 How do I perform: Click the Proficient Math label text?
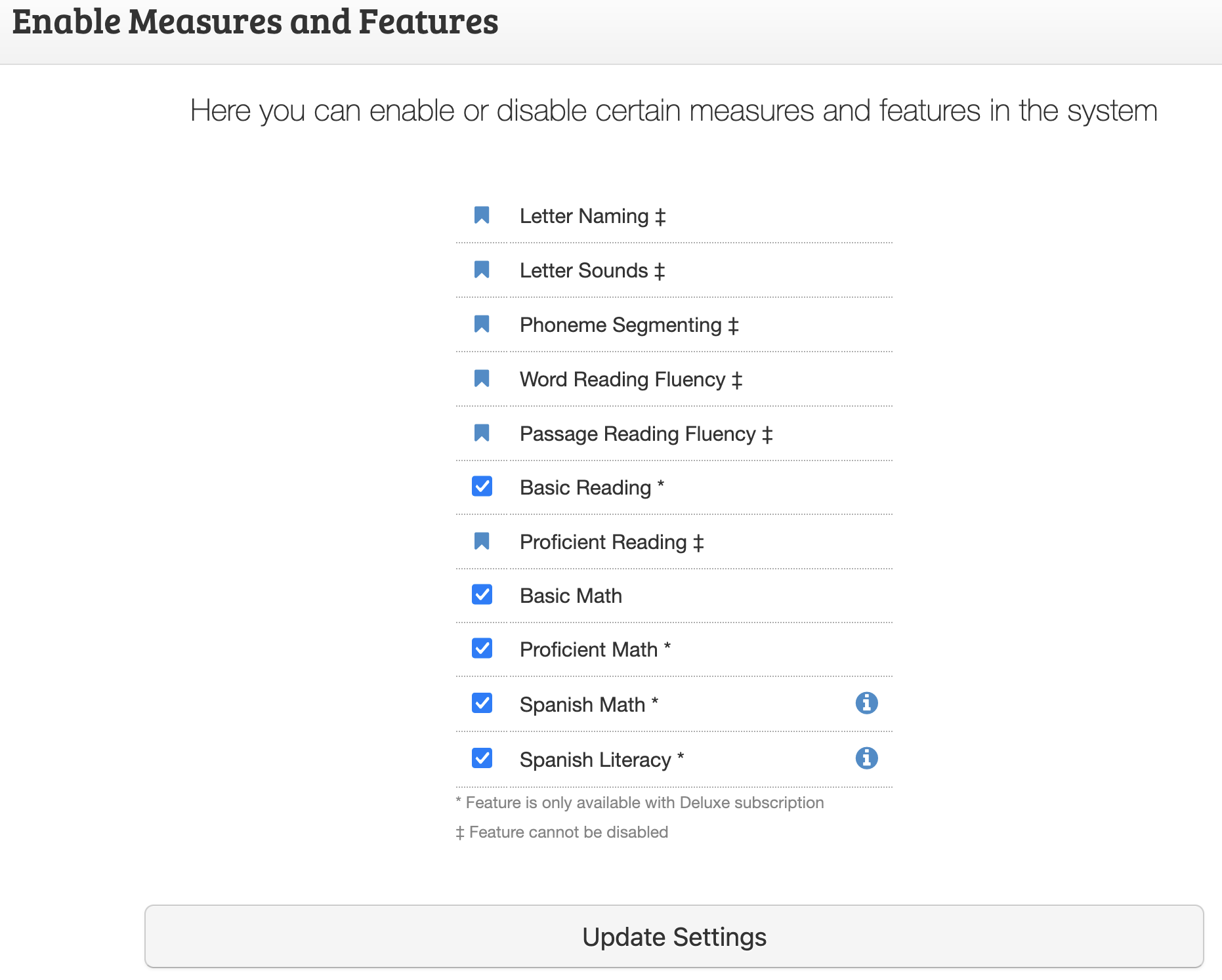[x=588, y=649]
